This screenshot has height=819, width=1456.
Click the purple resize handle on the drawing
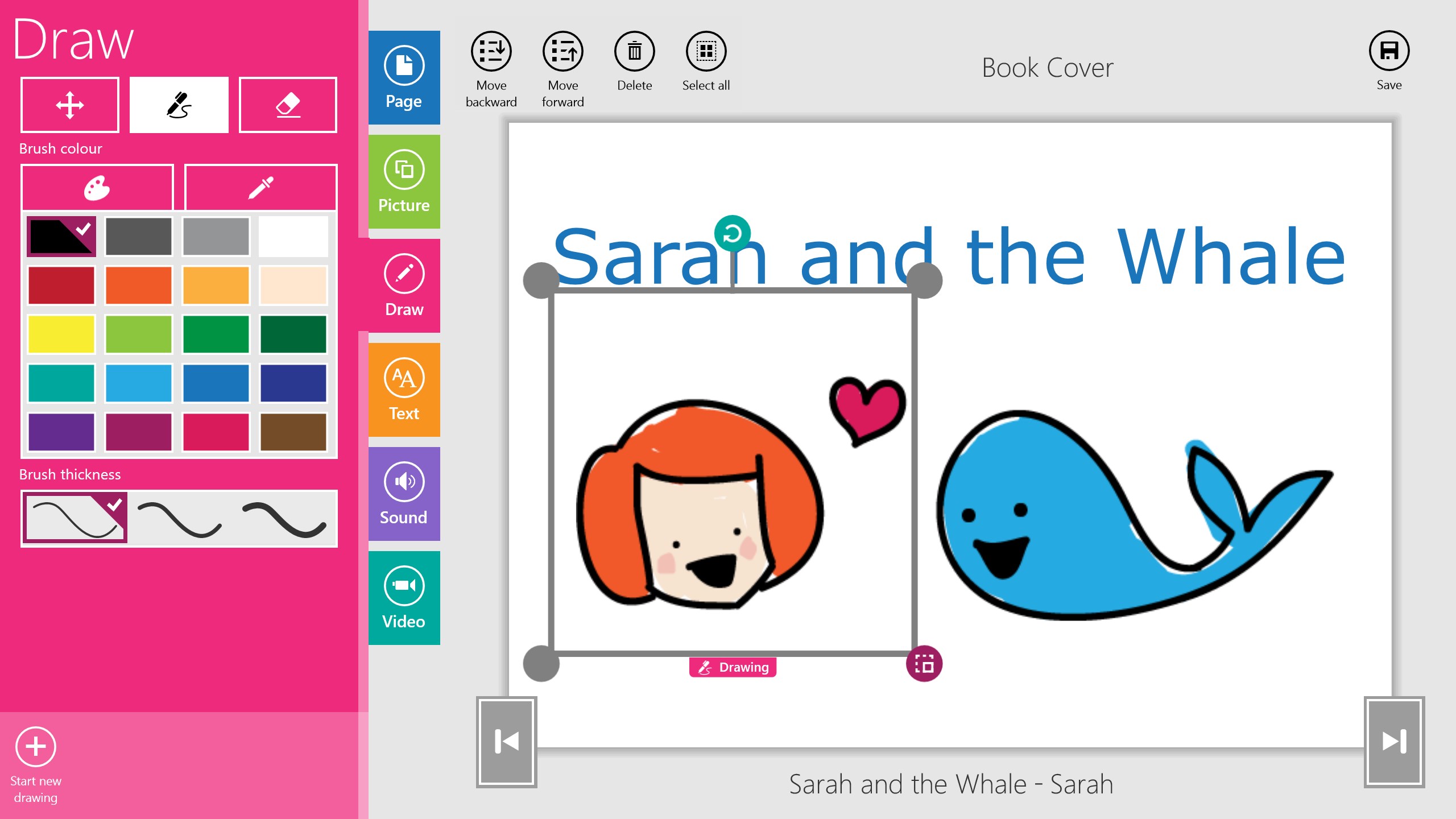coord(924,664)
